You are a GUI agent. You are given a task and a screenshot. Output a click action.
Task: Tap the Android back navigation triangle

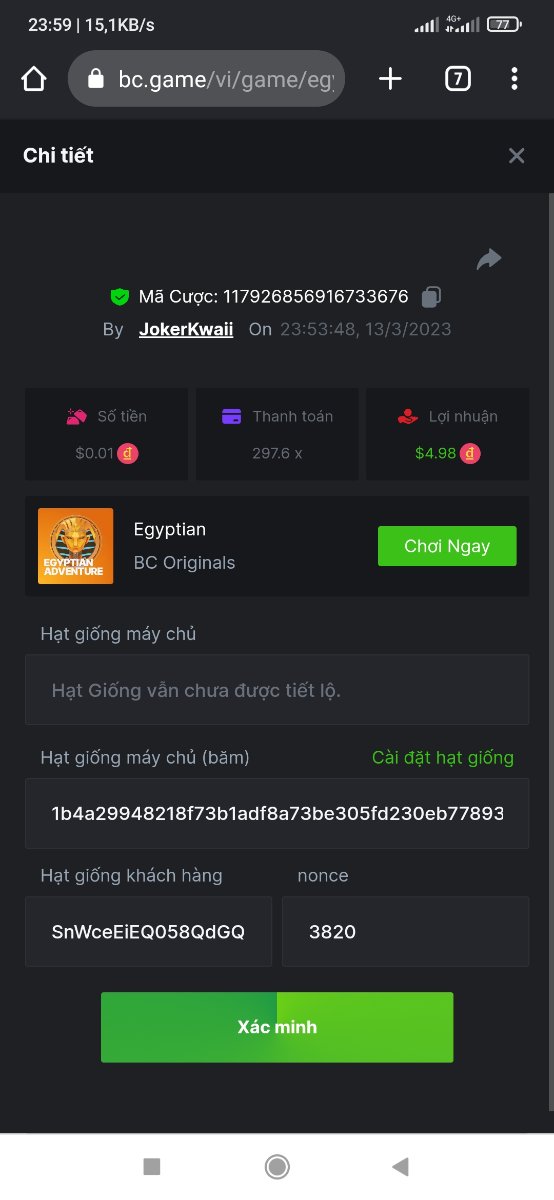pos(401,1166)
